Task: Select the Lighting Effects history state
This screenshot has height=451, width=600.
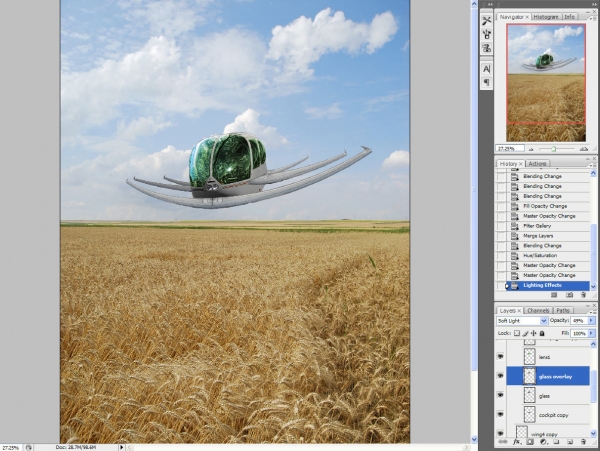Action: (546, 285)
